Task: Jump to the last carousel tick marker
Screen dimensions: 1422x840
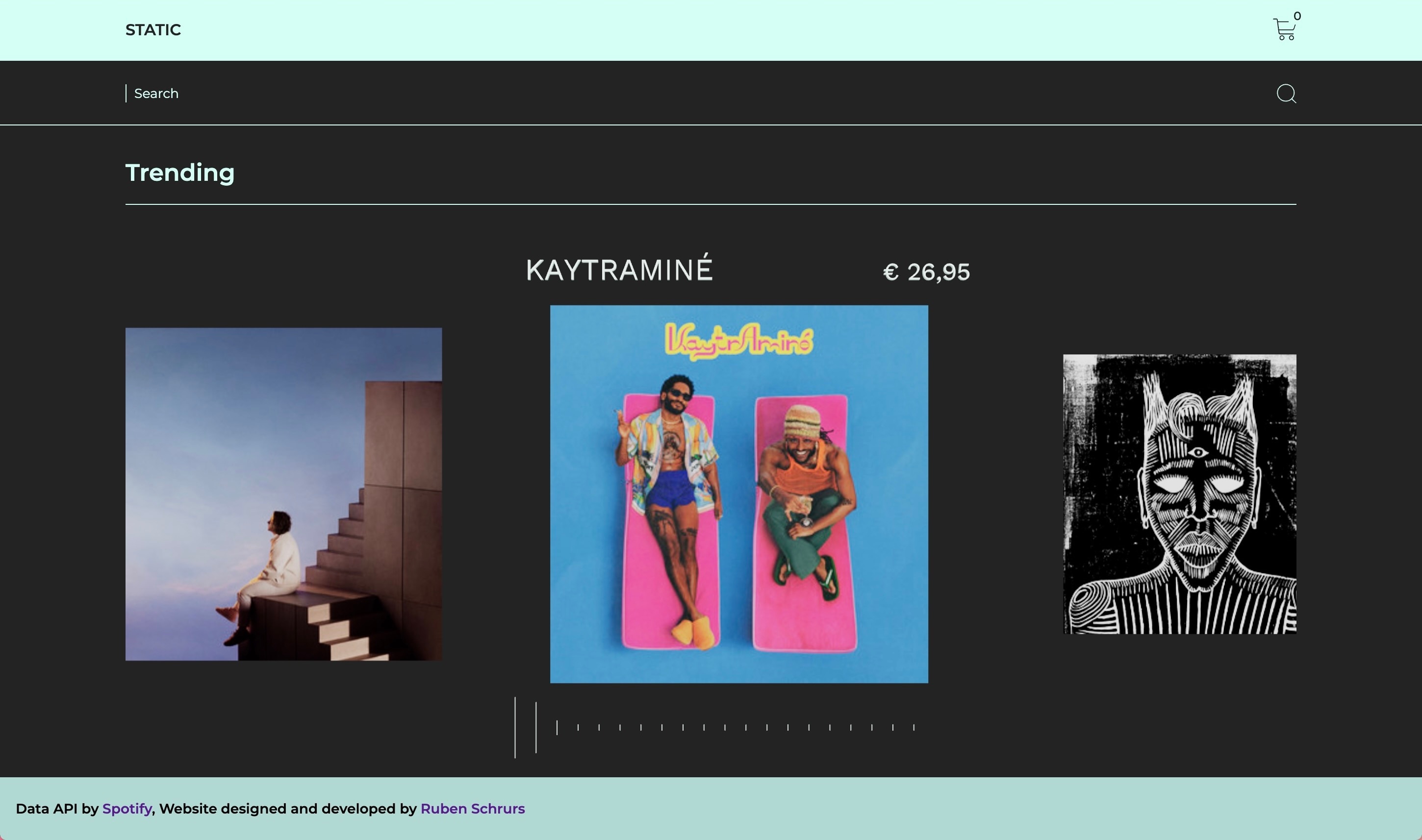Action: (x=914, y=727)
